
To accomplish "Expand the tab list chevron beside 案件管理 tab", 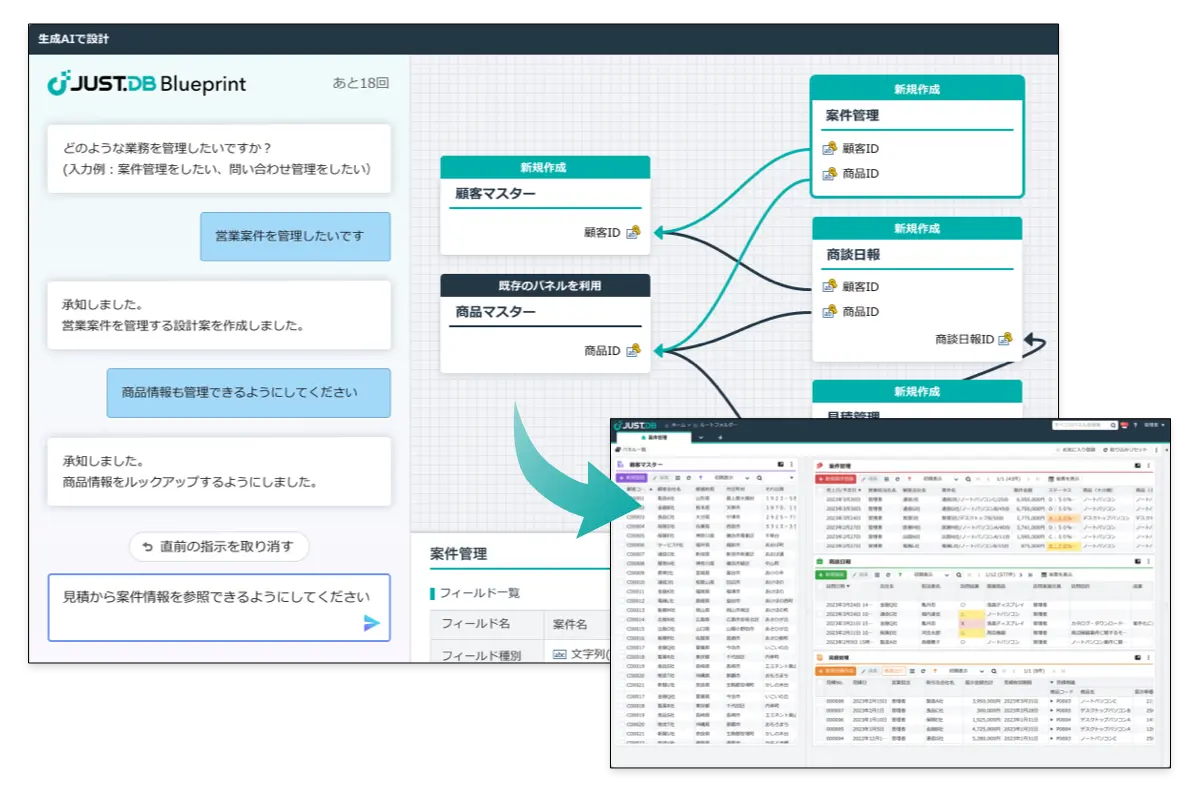I will tap(701, 438).
